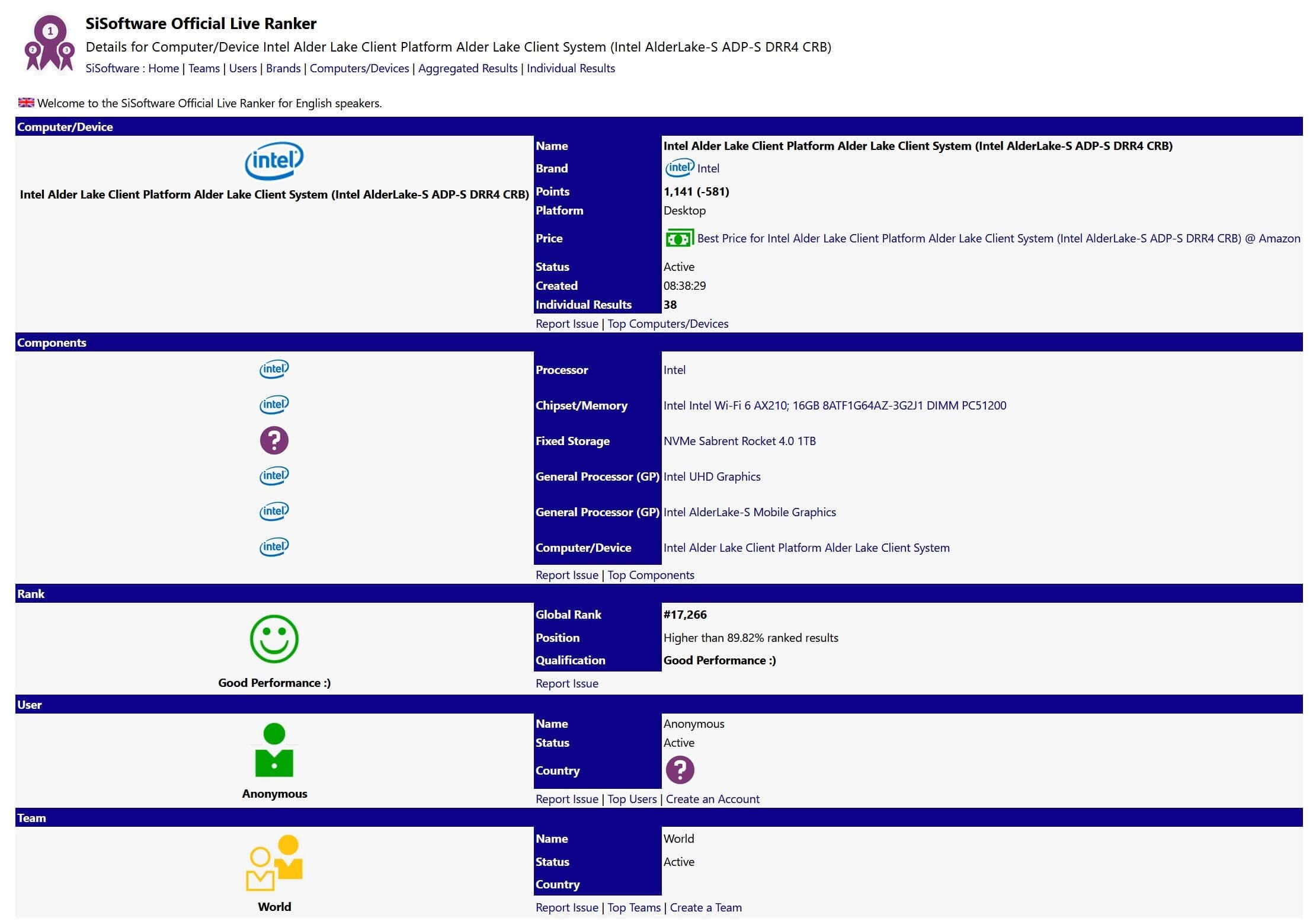1316x921 pixels.
Task: Open Individual Results navigation link
Action: tap(571, 68)
